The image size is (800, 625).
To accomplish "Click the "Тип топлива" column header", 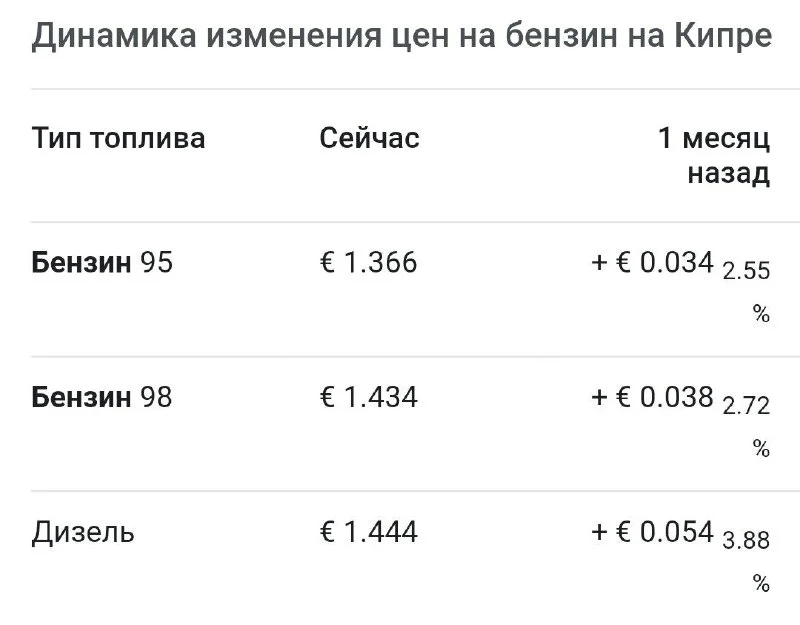I will pos(118,138).
